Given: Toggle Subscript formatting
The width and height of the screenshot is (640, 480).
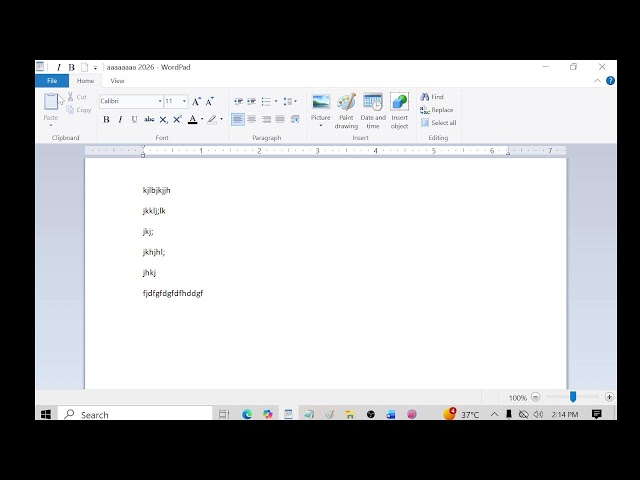Looking at the screenshot, I should point(163,120).
